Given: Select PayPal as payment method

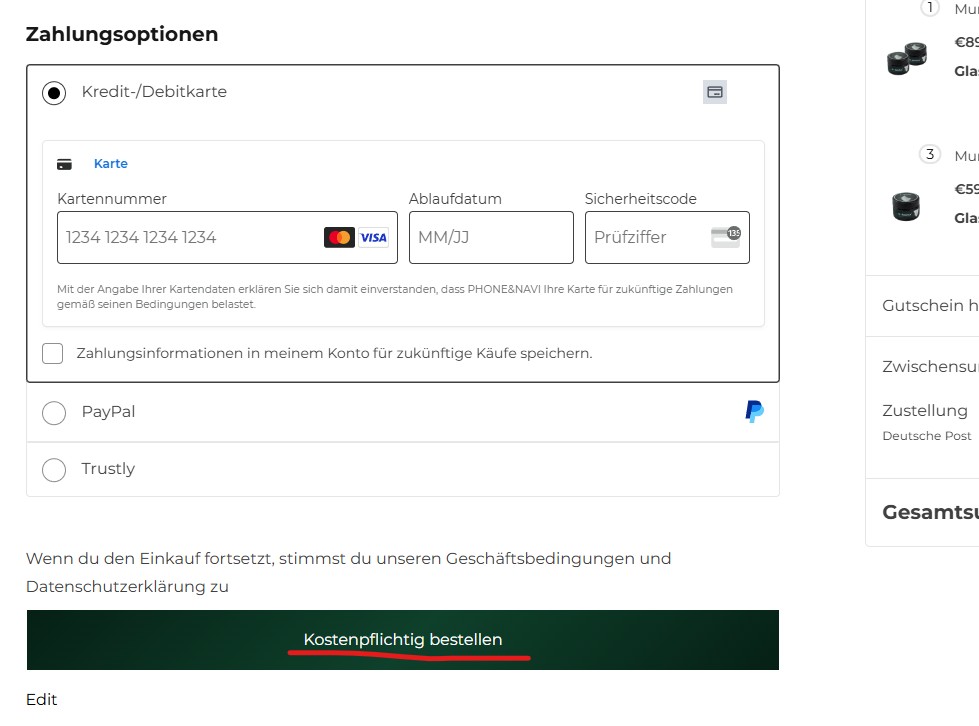Looking at the screenshot, I should point(54,412).
